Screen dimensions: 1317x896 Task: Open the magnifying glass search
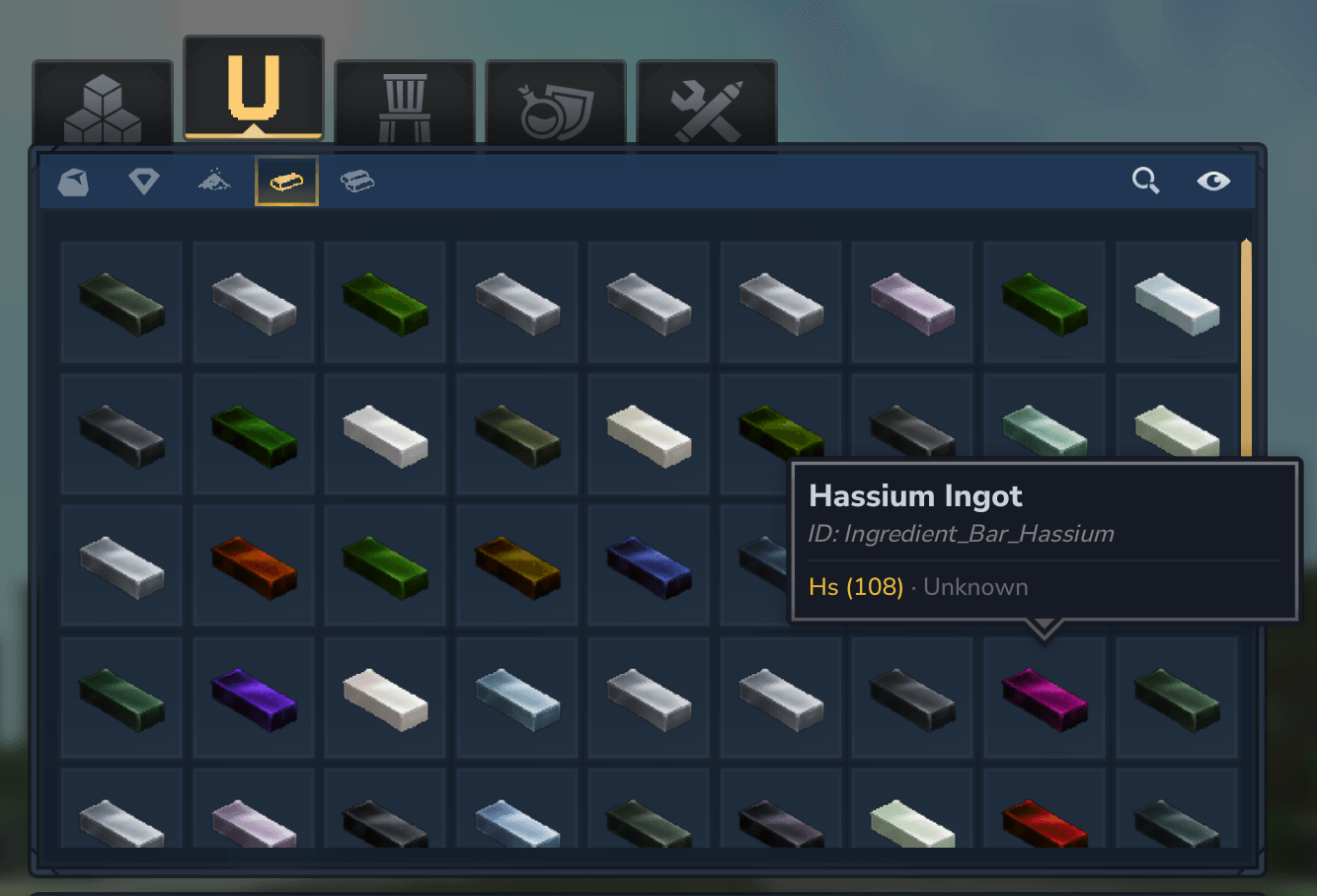pyautogui.click(x=1145, y=181)
